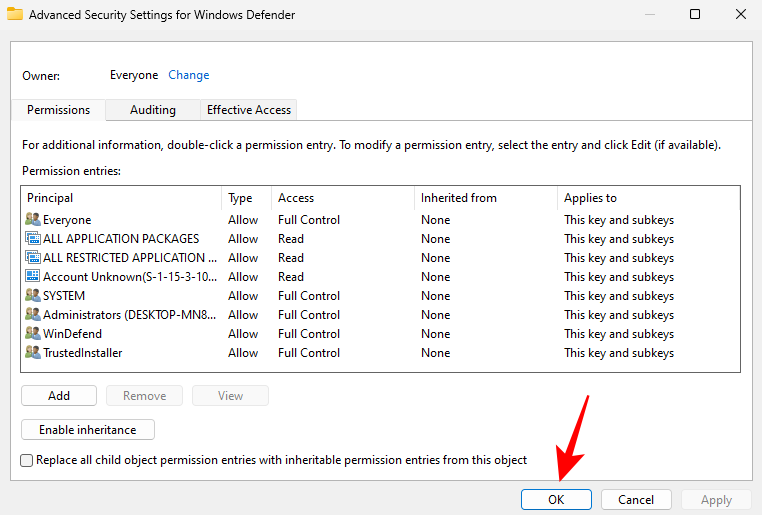
Task: Click the Everyone principal user icon
Action: tap(32, 220)
